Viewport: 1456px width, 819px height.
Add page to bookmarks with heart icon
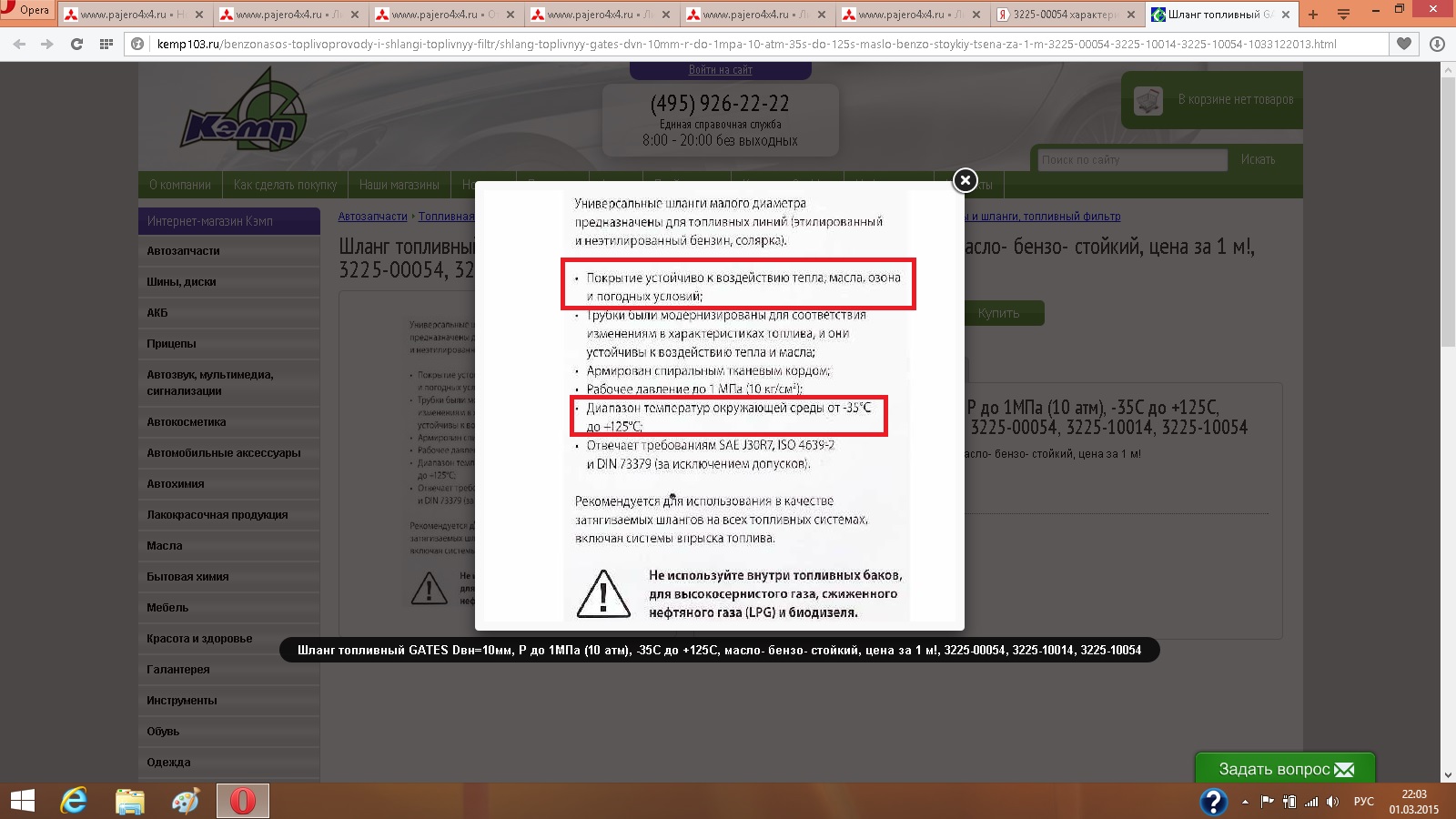pyautogui.click(x=1404, y=44)
